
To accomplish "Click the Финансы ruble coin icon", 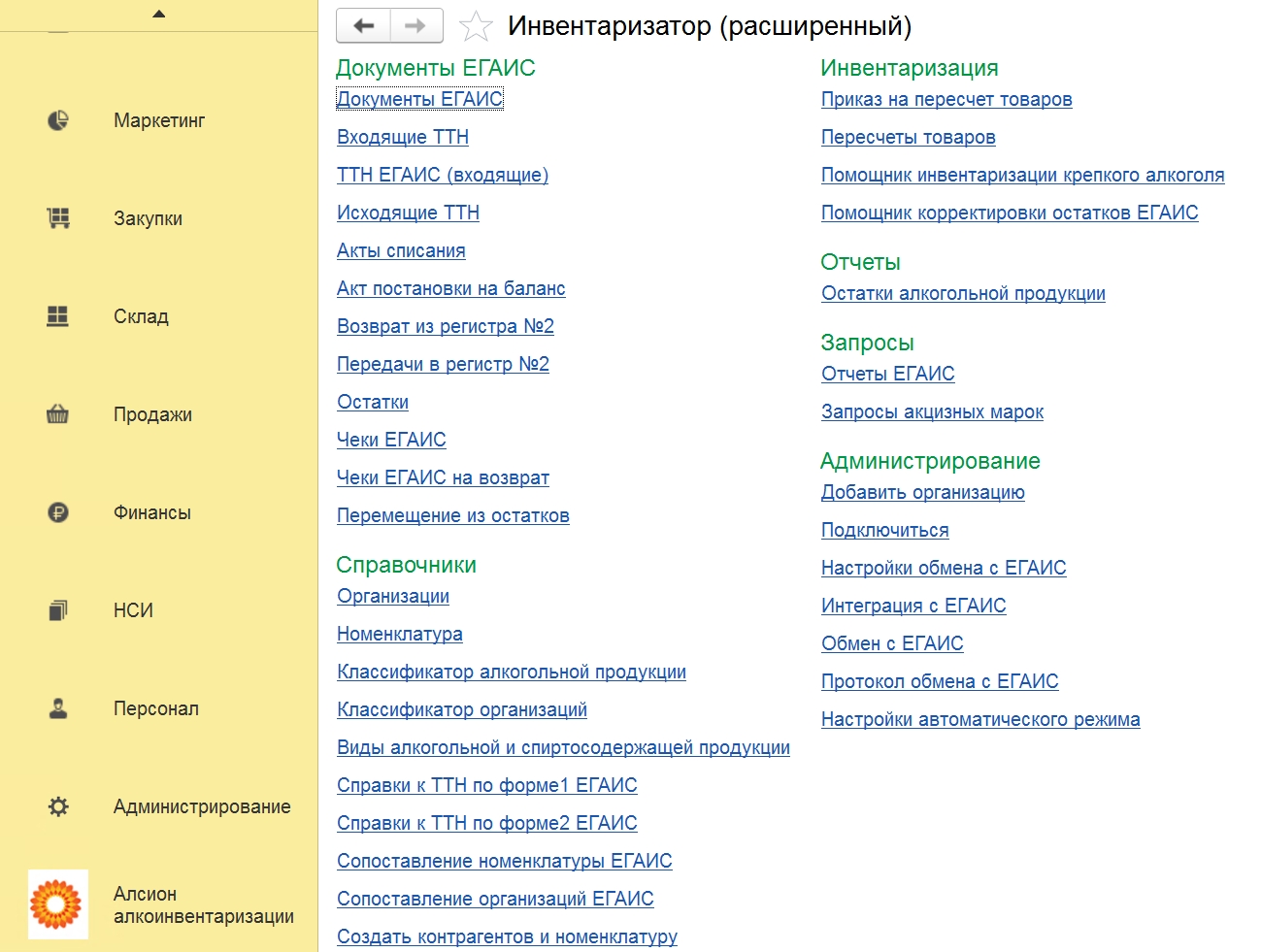I will pos(58,512).
